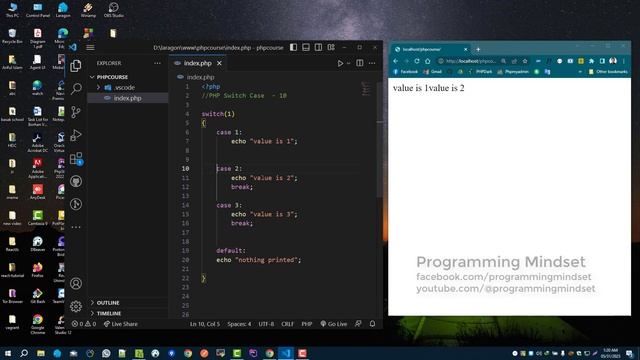Viewport: 640px width, 360px height.
Task: Open the Other bookmarks folder
Action: coord(608,72)
